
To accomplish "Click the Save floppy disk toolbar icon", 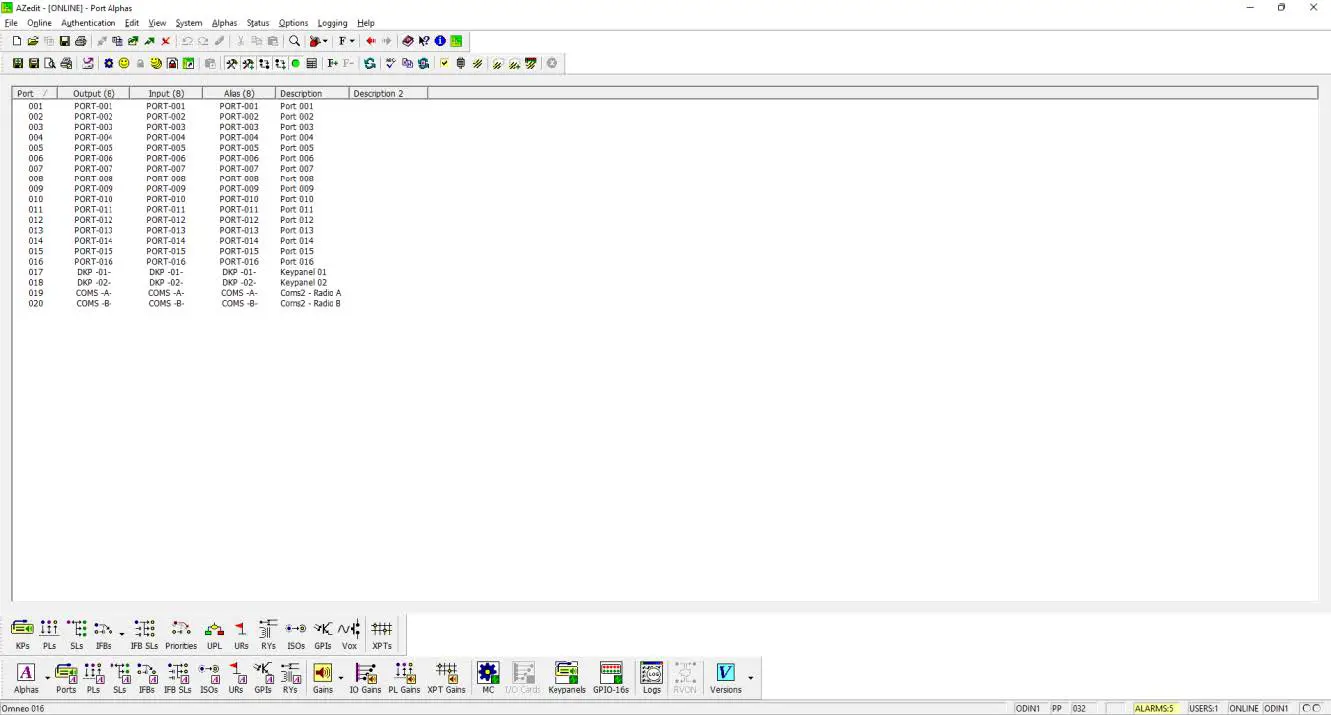I will click(x=65, y=41).
